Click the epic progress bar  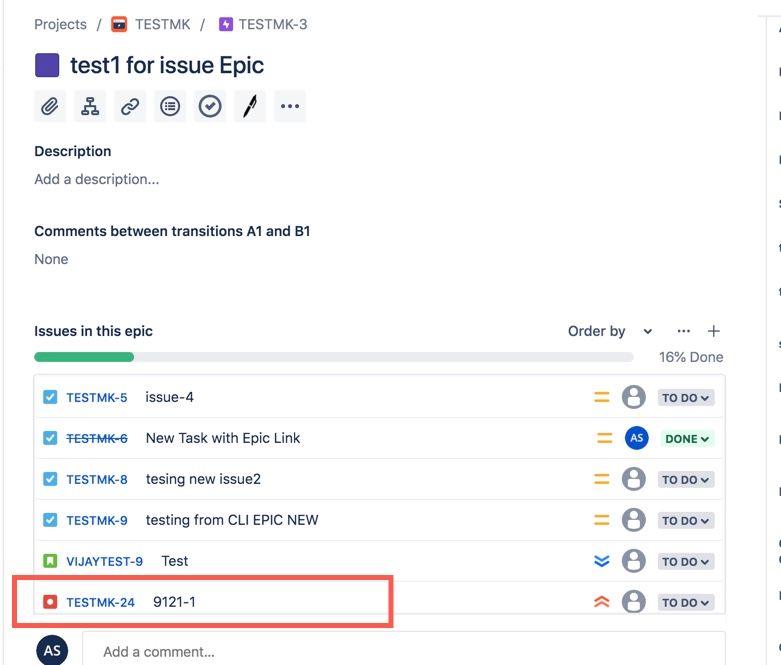[x=334, y=357]
